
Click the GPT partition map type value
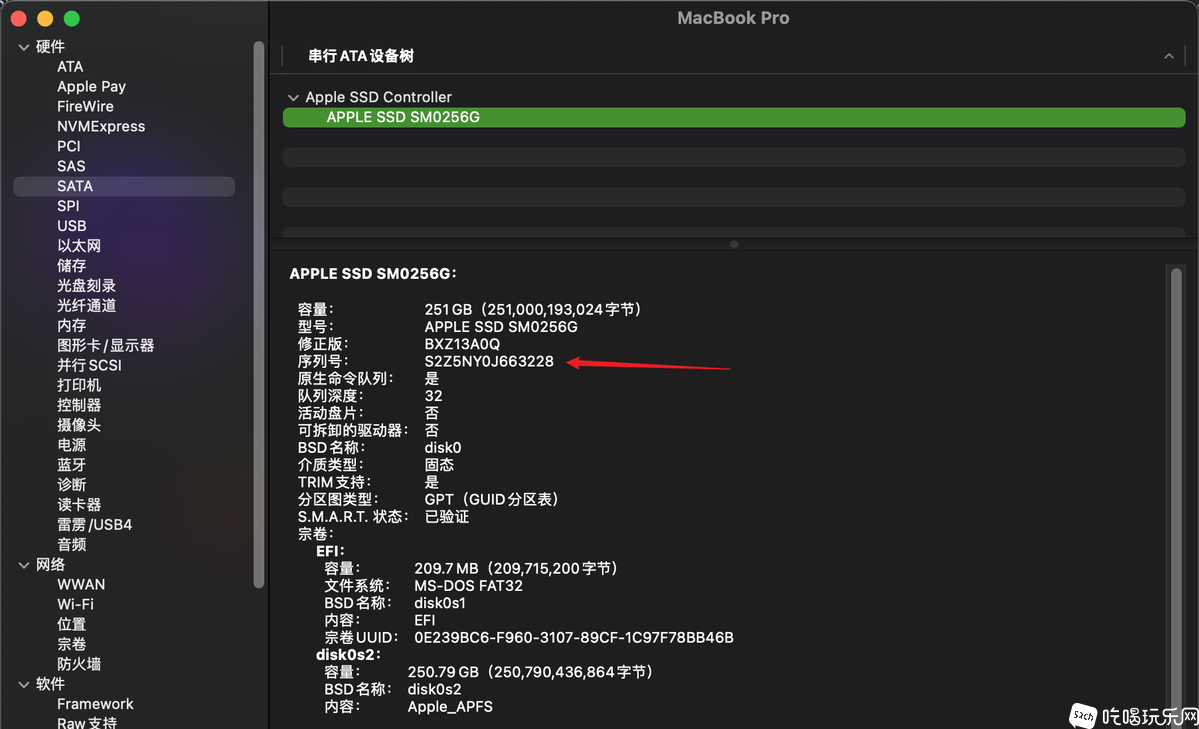click(x=492, y=500)
